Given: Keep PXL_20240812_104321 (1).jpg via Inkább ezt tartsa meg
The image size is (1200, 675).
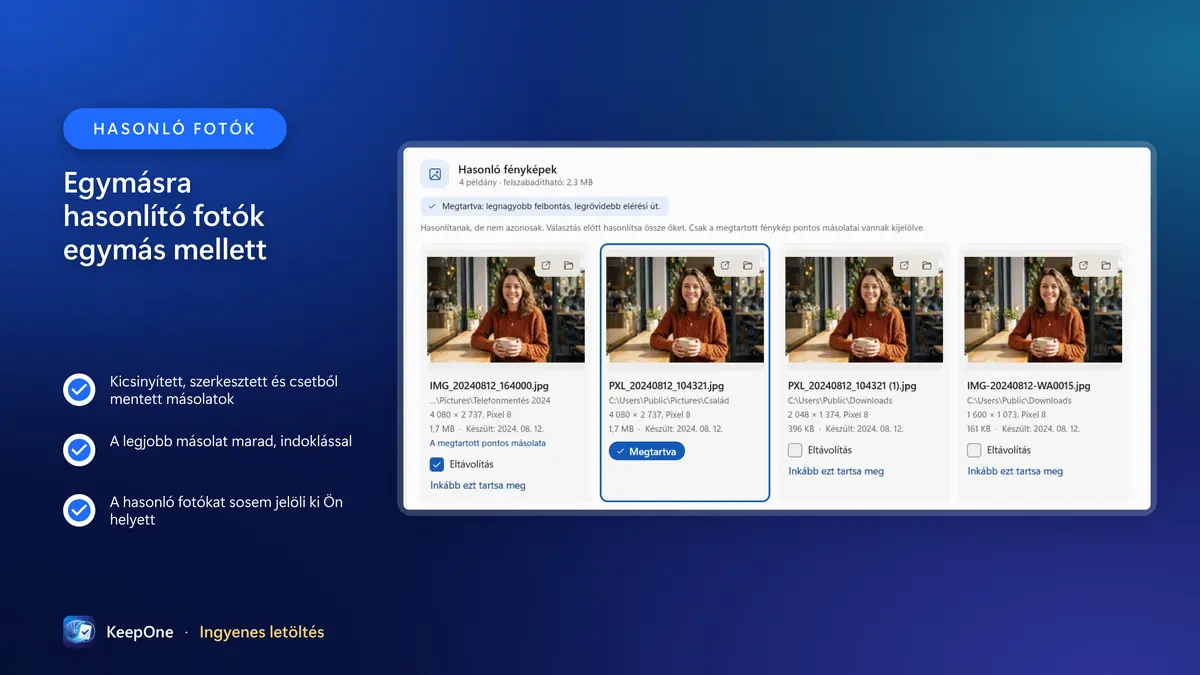Looking at the screenshot, I should [x=836, y=471].
